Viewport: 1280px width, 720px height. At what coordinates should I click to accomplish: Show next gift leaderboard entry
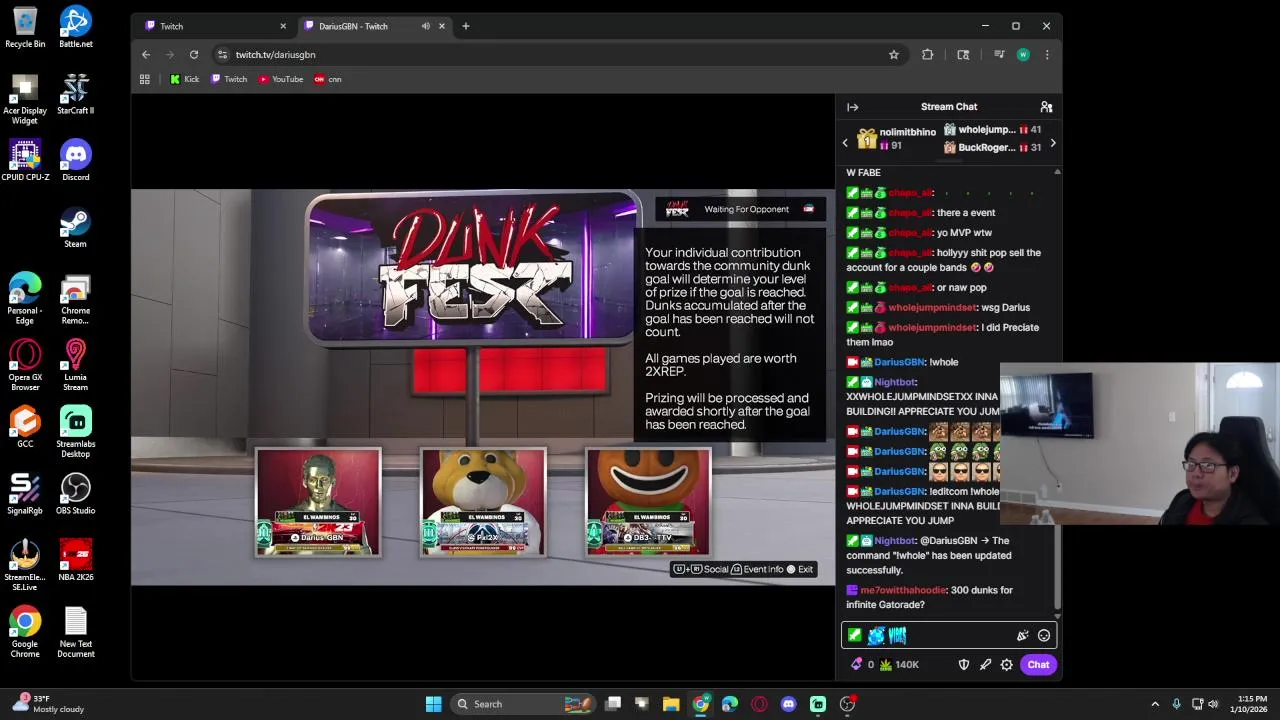click(x=1052, y=143)
